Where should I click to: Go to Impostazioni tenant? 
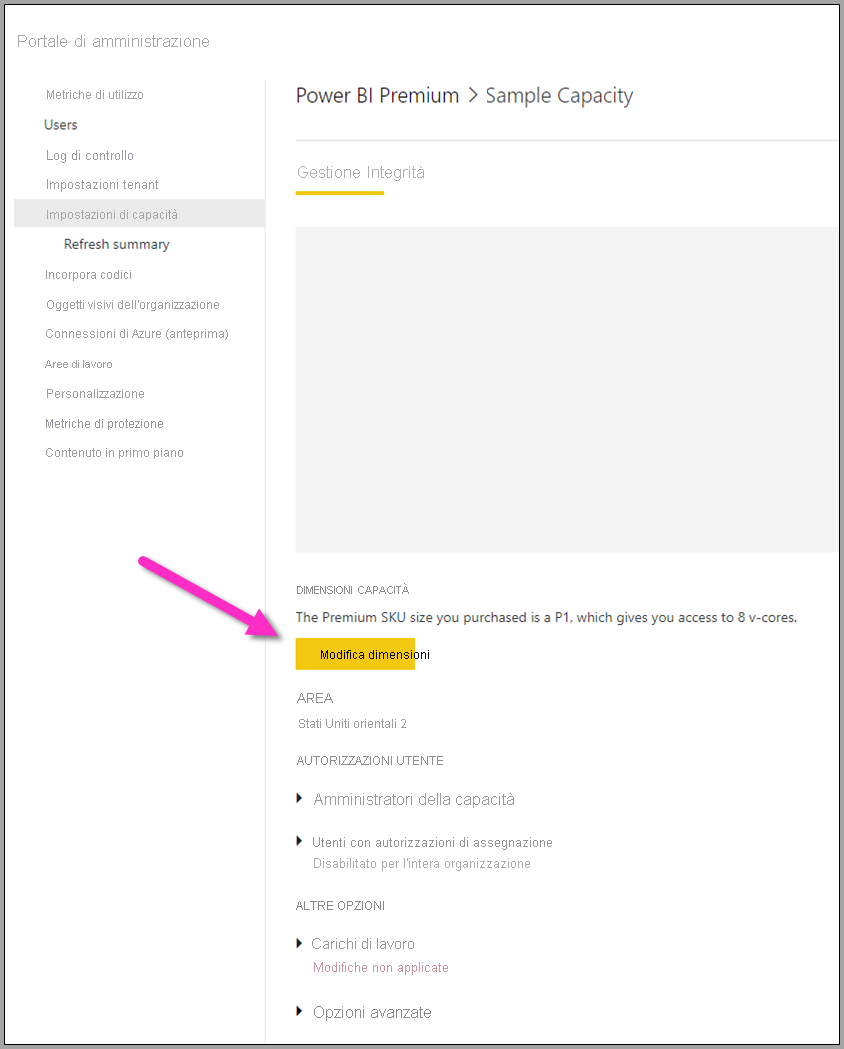click(x=102, y=185)
